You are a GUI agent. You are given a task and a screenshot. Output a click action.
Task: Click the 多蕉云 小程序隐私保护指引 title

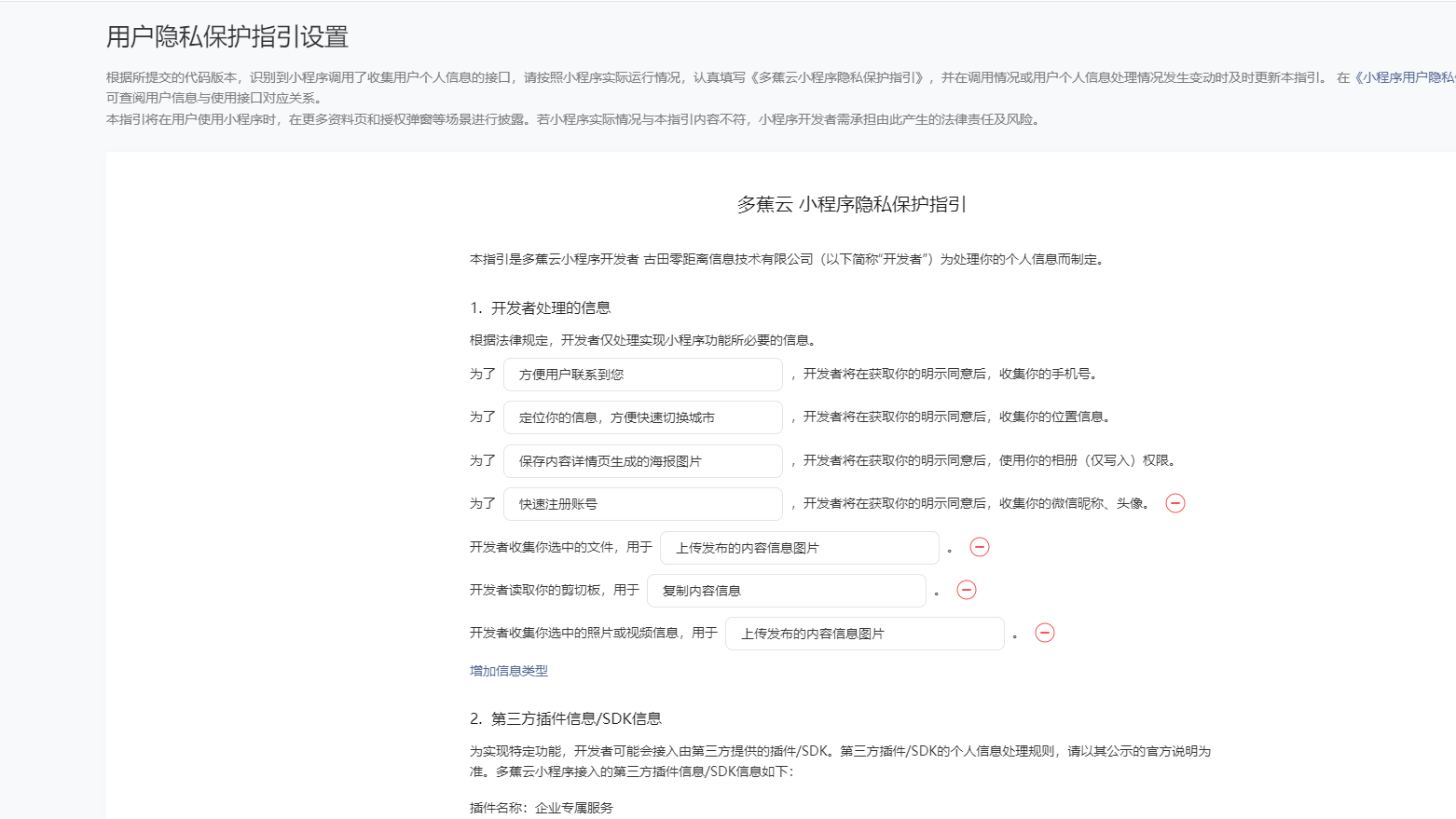pyautogui.click(x=852, y=204)
